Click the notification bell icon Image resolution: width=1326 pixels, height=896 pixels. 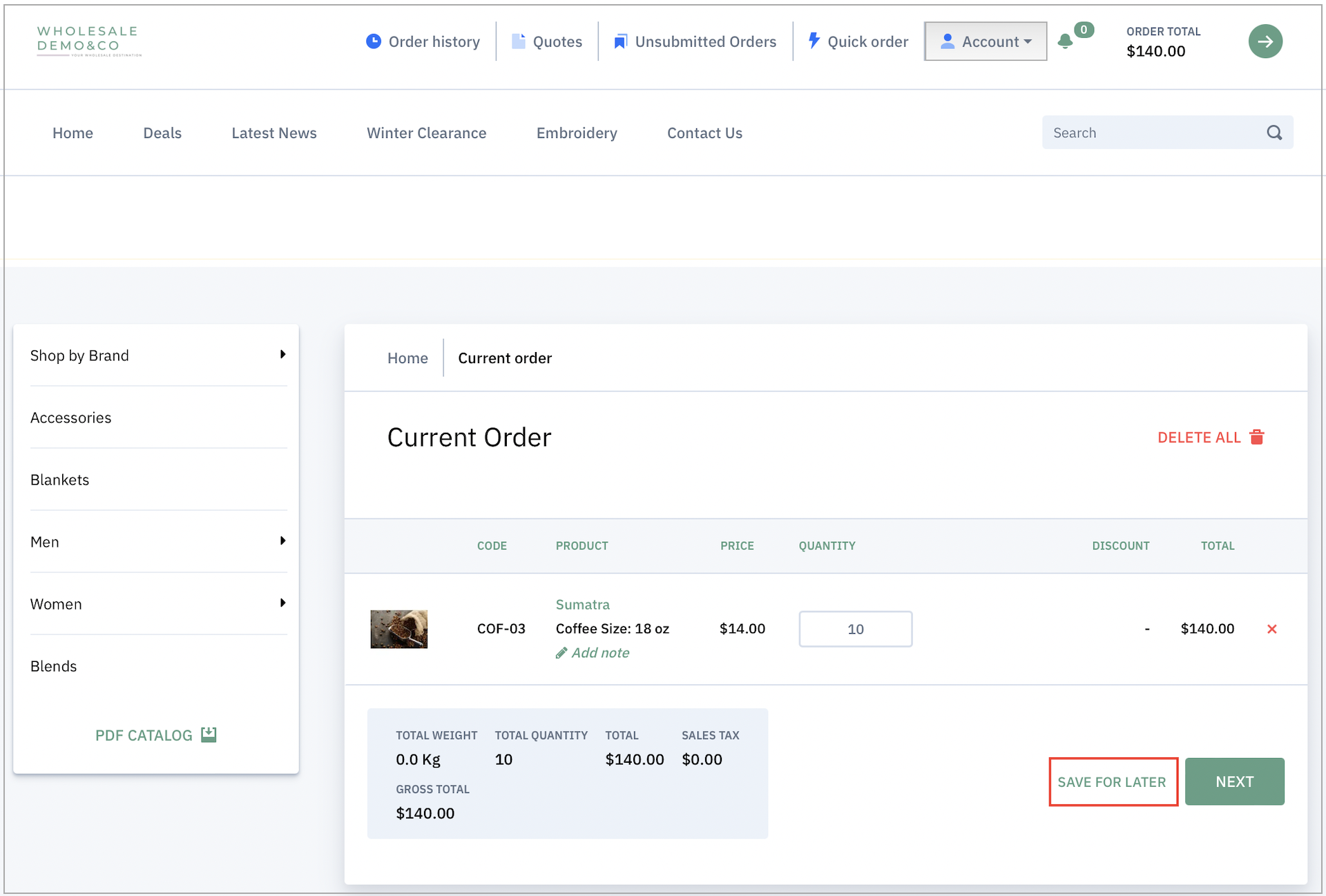[1065, 41]
